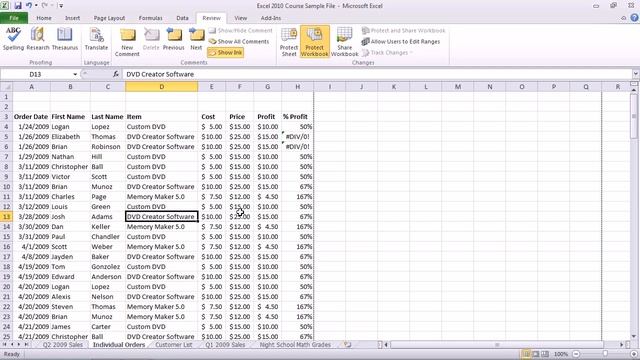Select the cell containing Elizabeth
Image resolution: width=640 pixels, height=360 pixels.
(70, 137)
